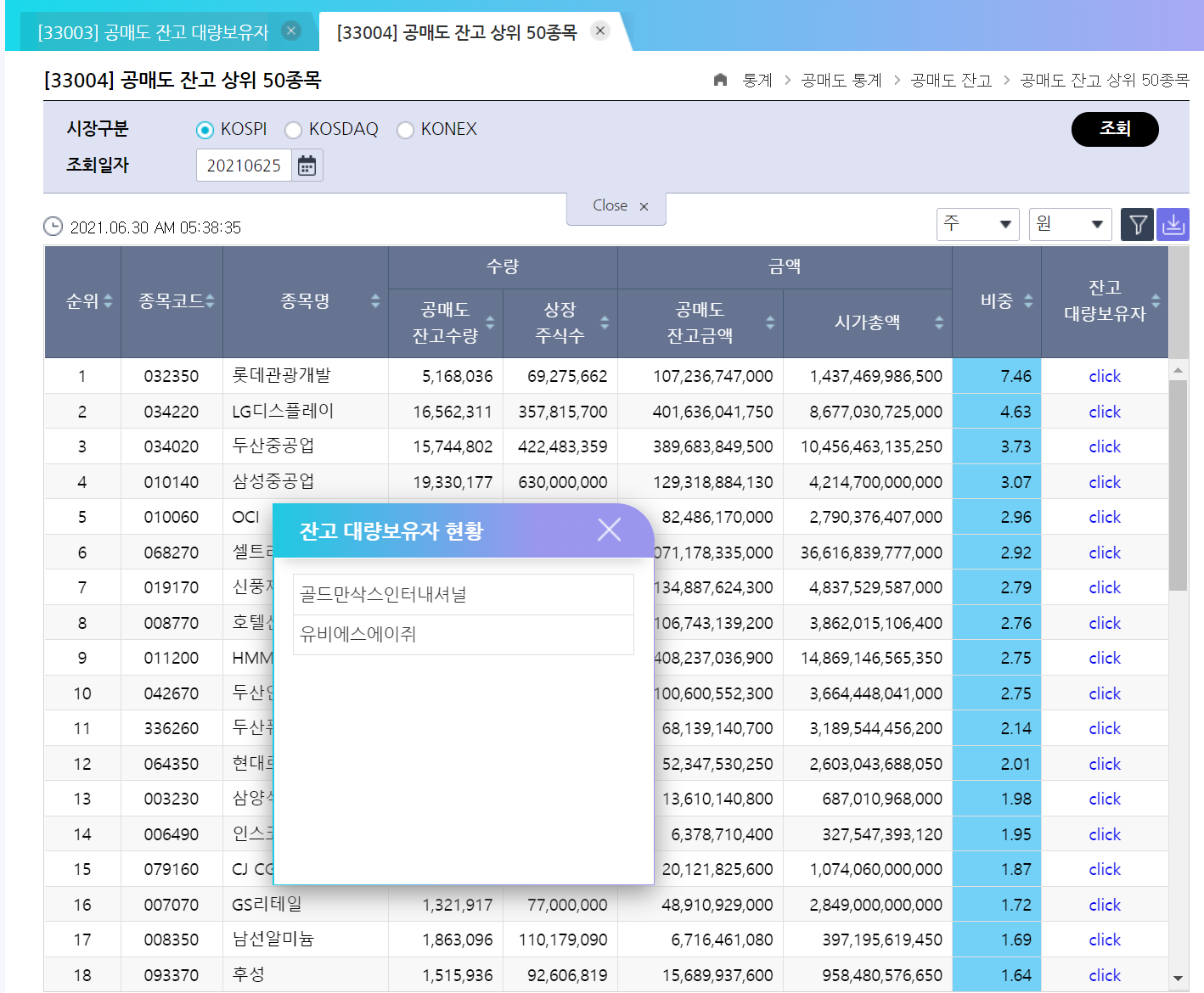The image size is (1204, 993).
Task: Click the download data icon
Action: point(1173,225)
